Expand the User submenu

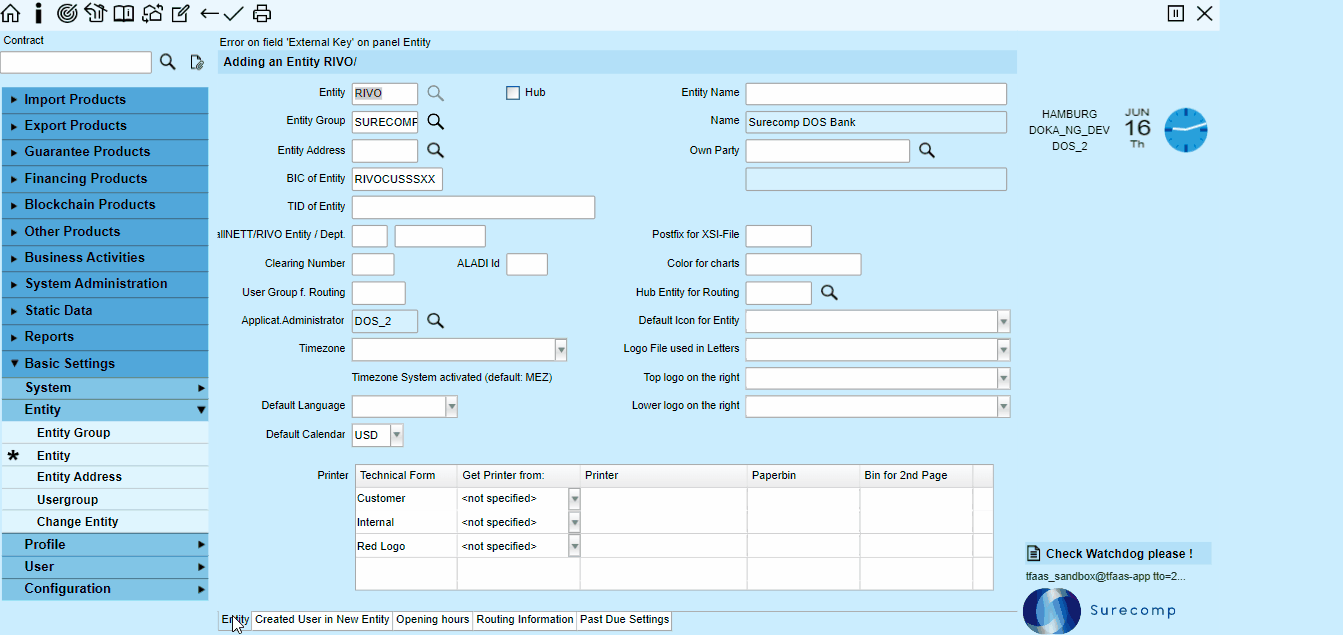105,567
